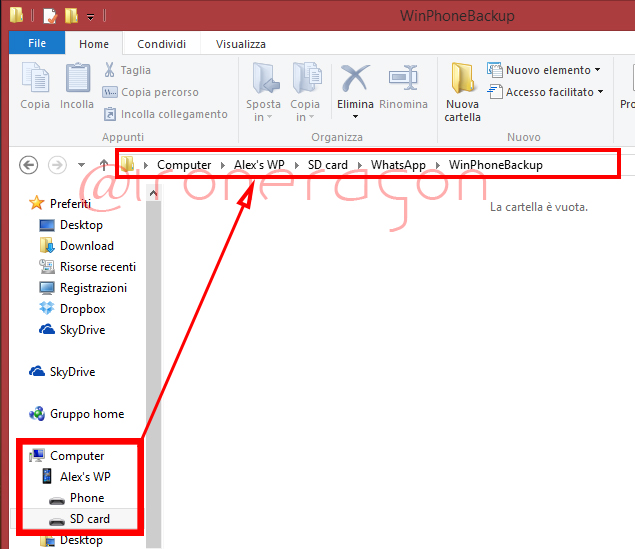Click the Copia clipboard icon
Screen dimensions: 635x549
(x=35, y=77)
